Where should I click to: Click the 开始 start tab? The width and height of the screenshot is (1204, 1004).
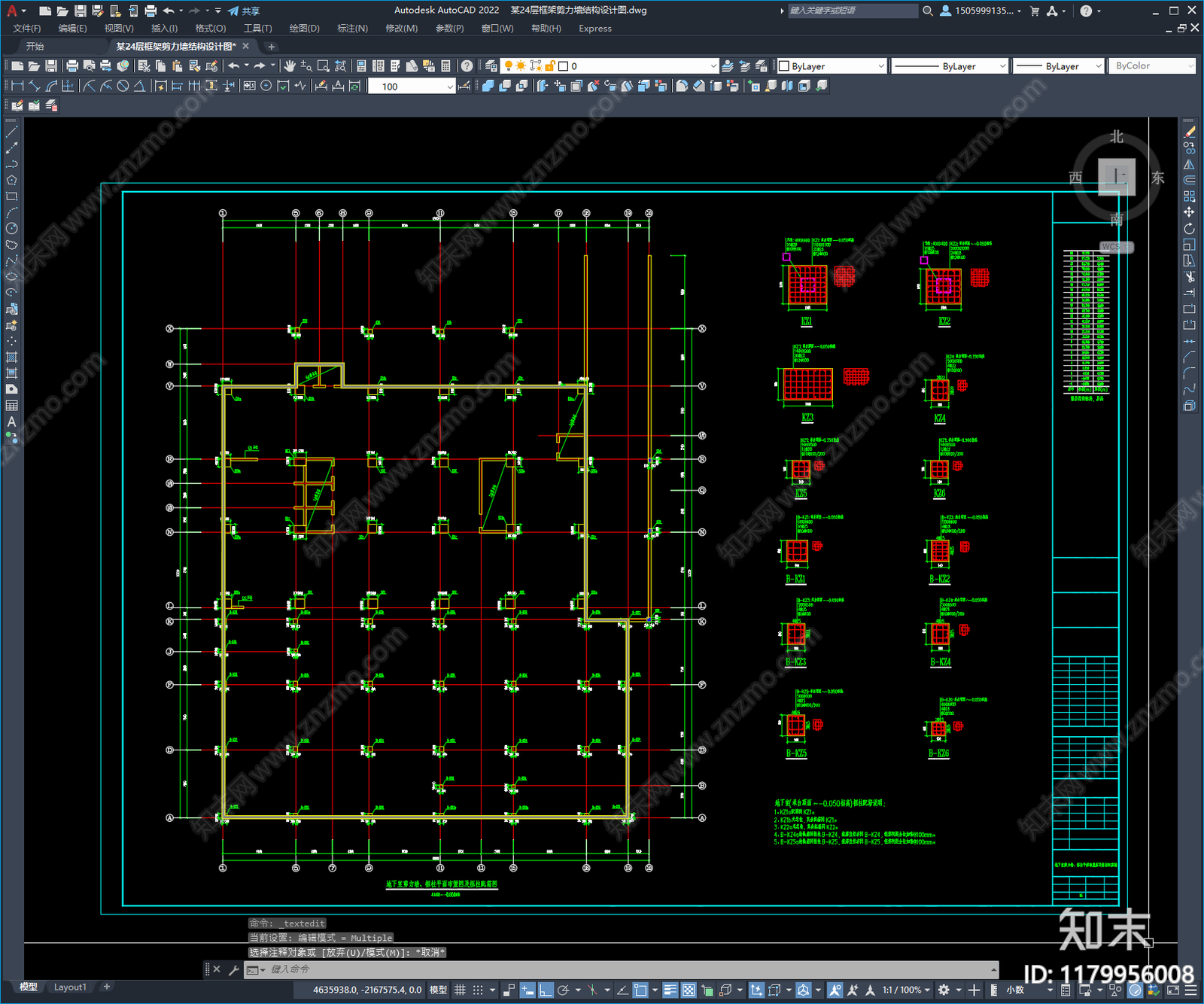pyautogui.click(x=35, y=47)
